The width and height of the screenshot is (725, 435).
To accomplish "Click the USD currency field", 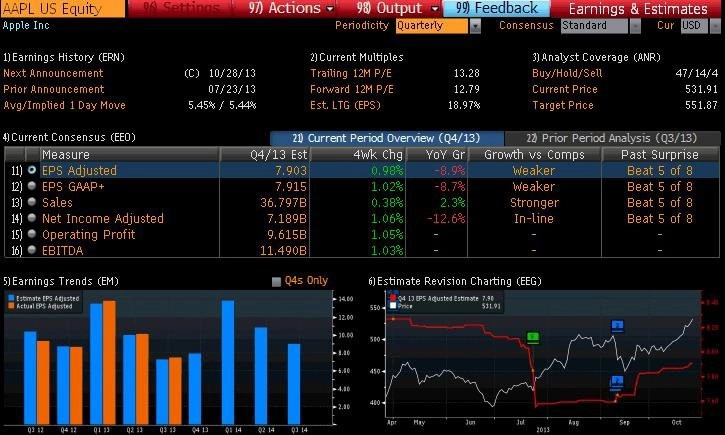I will [x=694, y=26].
